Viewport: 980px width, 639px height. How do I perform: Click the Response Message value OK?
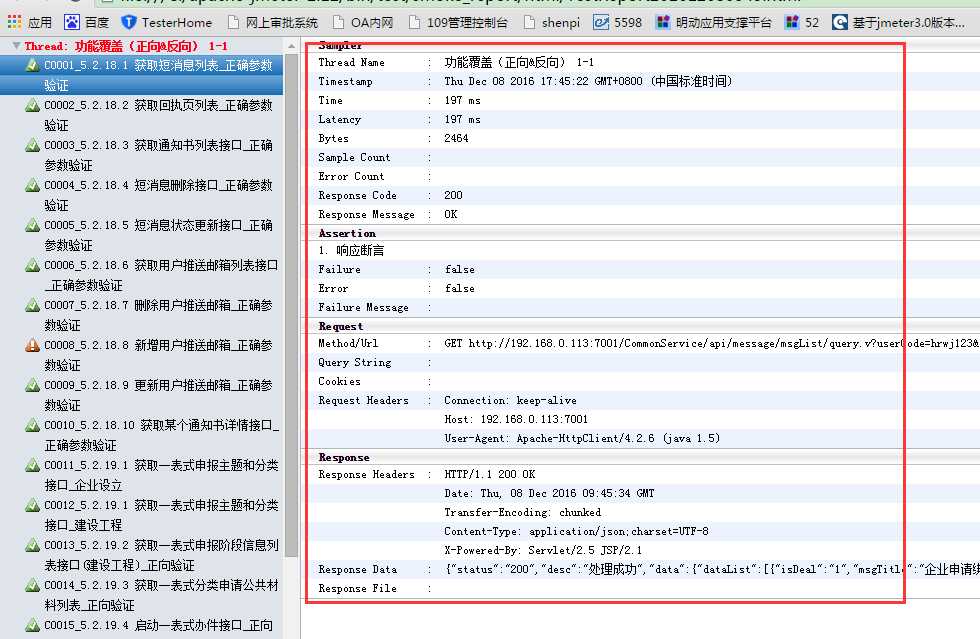(x=451, y=214)
